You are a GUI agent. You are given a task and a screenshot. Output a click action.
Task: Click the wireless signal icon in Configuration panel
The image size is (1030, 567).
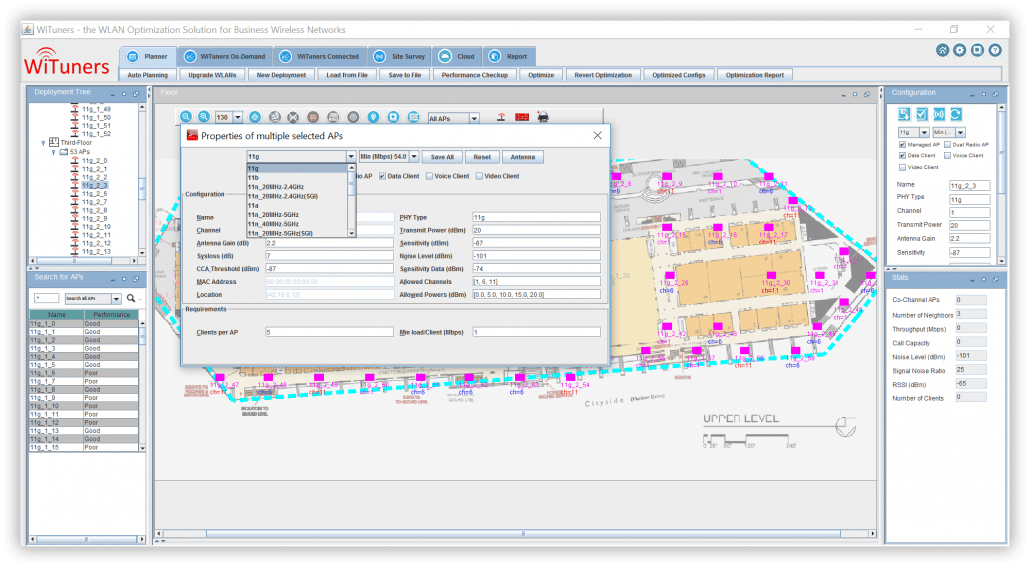(x=939, y=114)
